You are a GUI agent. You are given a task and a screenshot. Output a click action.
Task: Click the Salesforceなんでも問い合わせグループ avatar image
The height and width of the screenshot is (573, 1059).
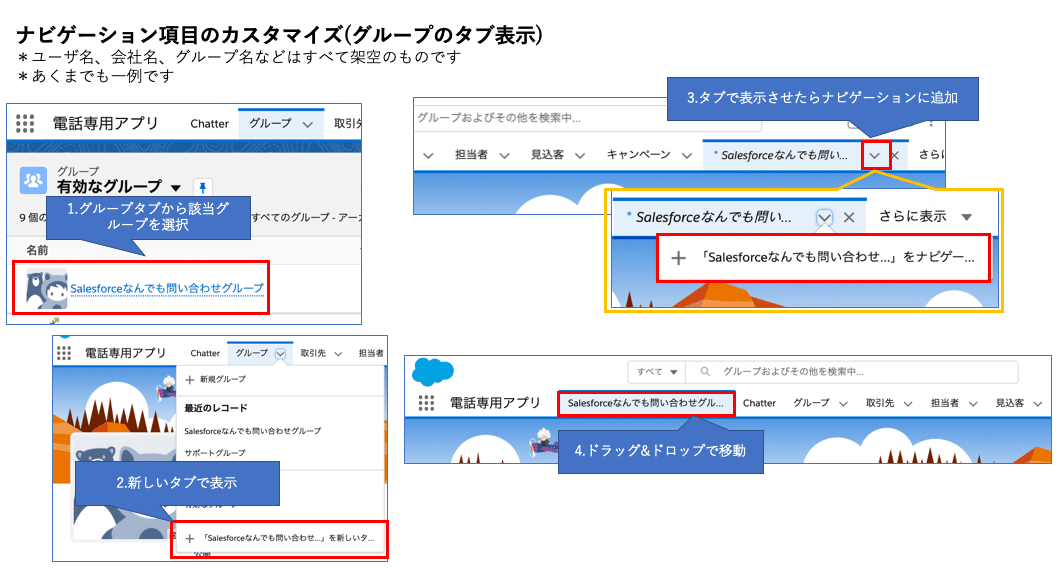click(x=47, y=289)
